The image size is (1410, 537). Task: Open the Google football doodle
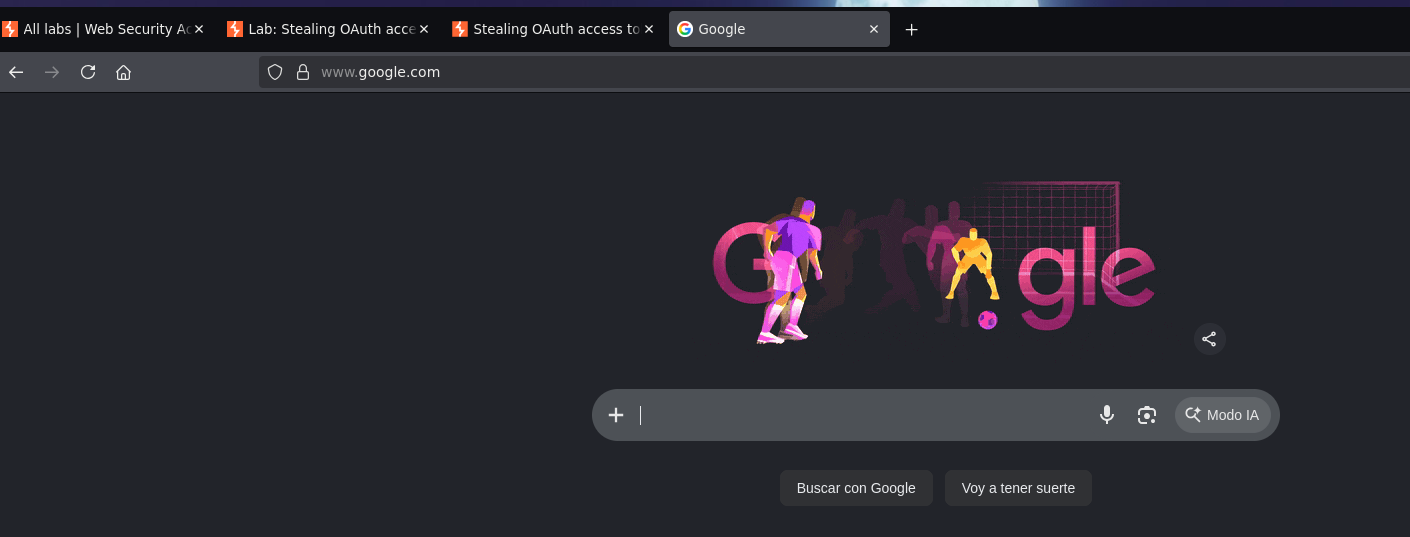click(934, 264)
